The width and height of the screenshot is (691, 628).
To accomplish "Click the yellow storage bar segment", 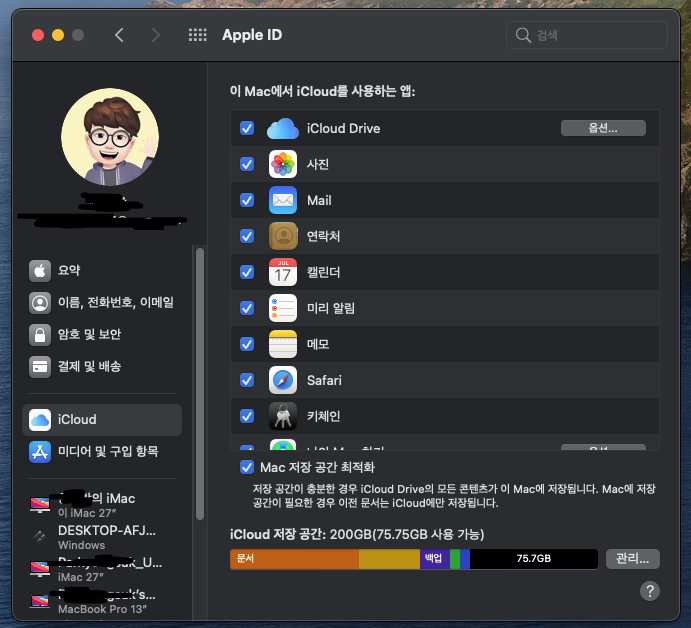I will click(389, 559).
